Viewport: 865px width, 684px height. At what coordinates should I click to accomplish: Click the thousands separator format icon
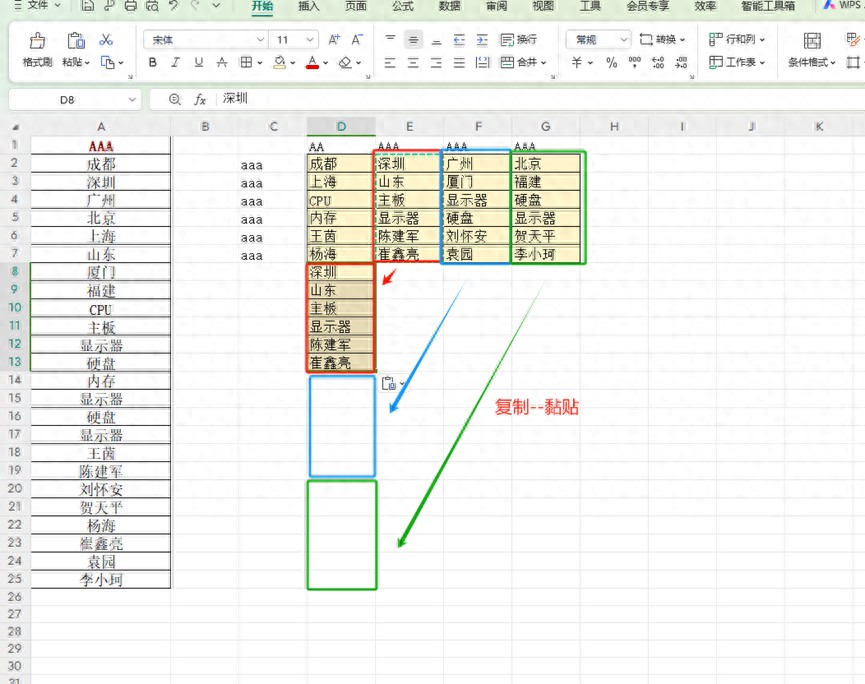(634, 63)
